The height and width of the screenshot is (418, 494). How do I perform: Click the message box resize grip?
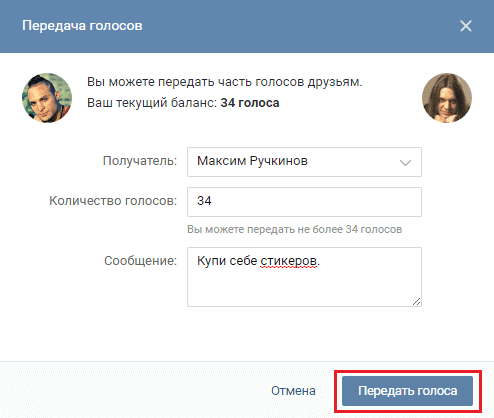416,301
